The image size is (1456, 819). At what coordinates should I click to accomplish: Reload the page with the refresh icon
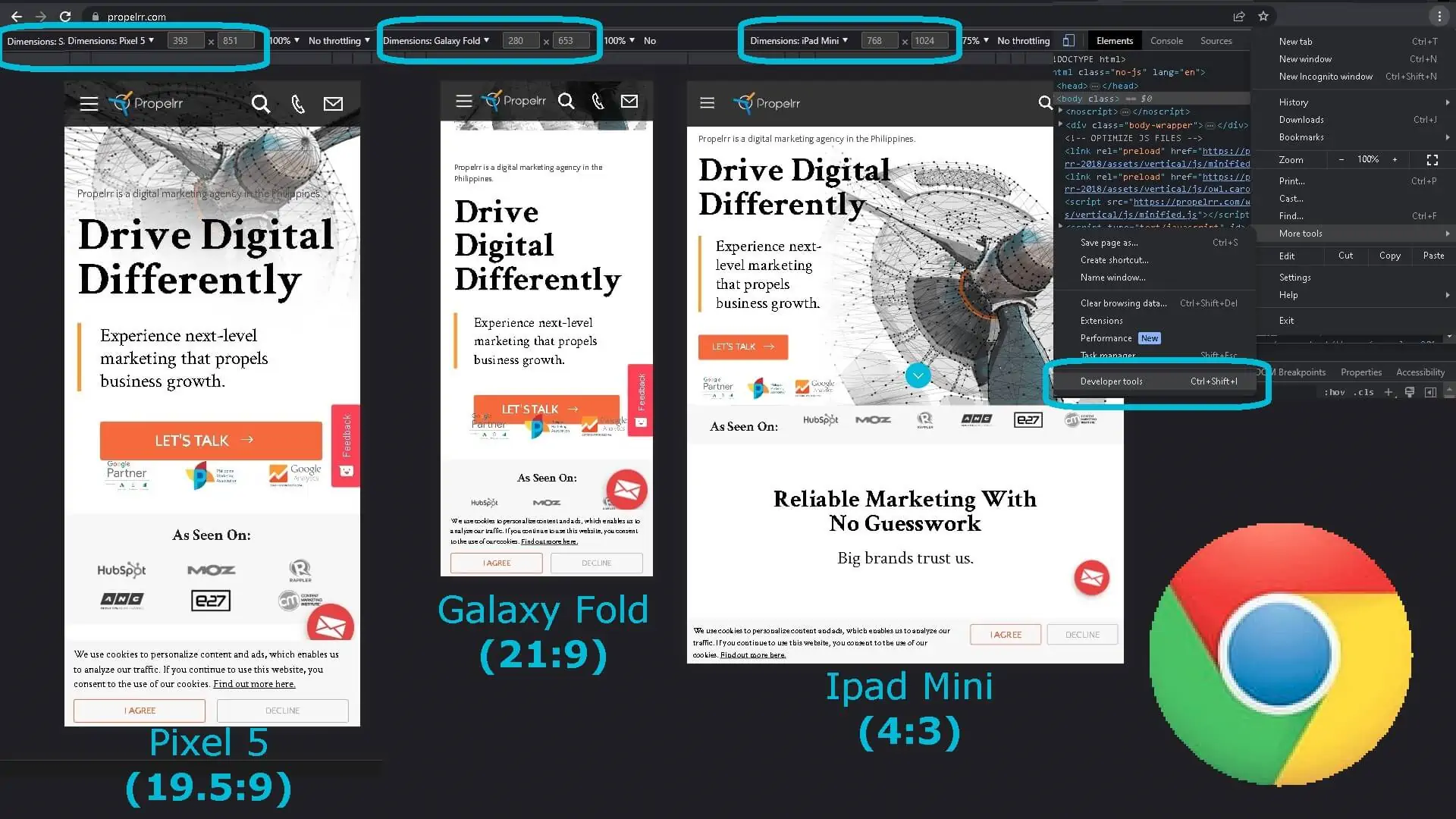65,16
